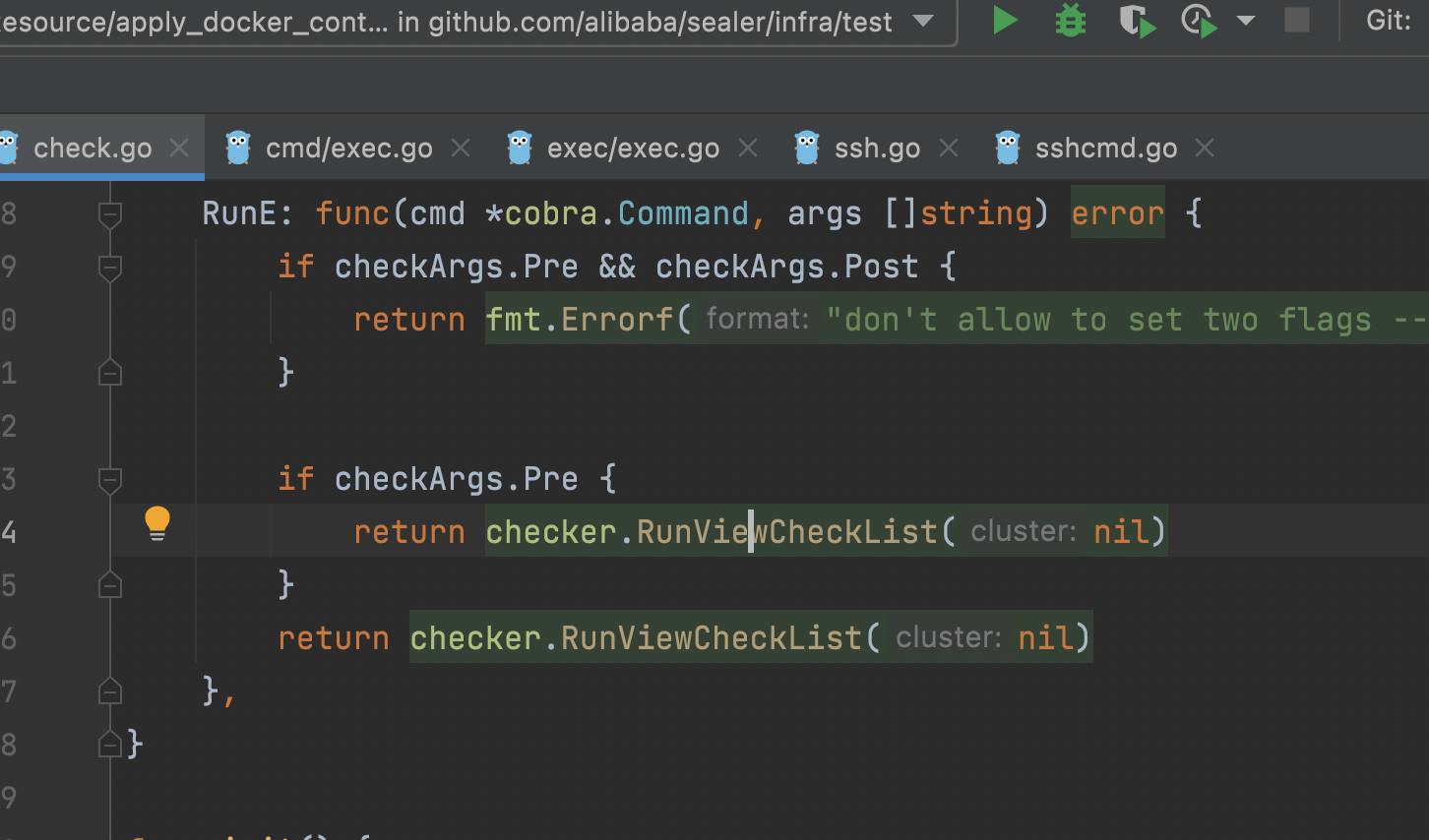Click the 'format:' parameter hint

[x=757, y=319]
